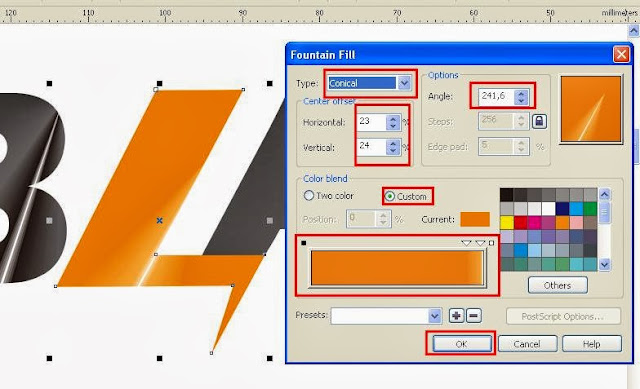Click the Help button
Image resolution: width=640 pixels, height=389 pixels.
tap(592, 344)
